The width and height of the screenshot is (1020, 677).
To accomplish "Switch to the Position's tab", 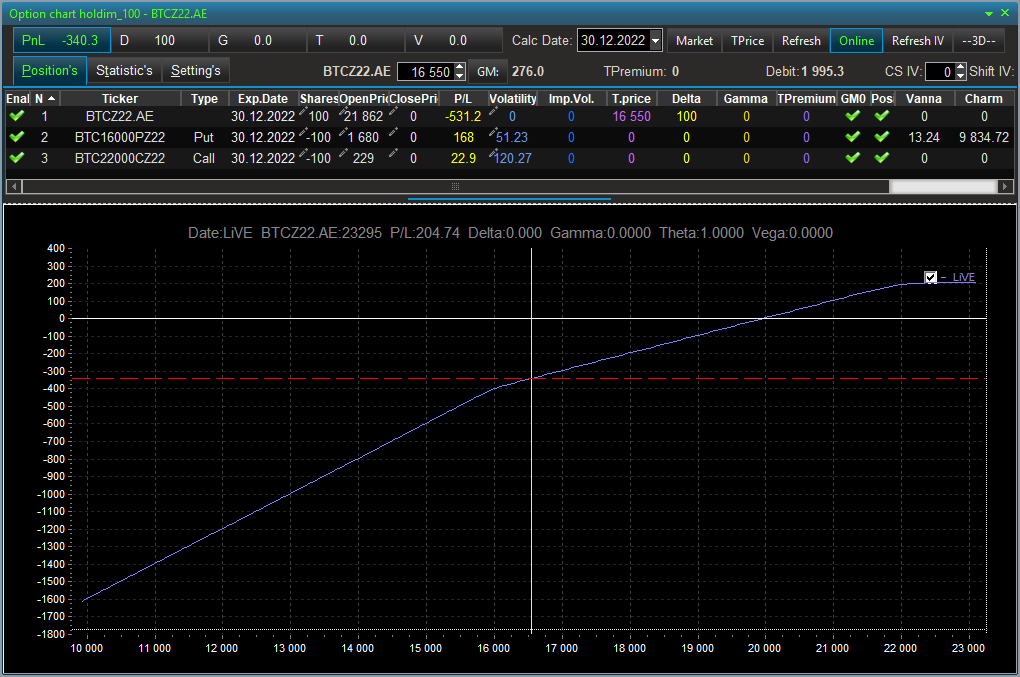I will [x=49, y=70].
